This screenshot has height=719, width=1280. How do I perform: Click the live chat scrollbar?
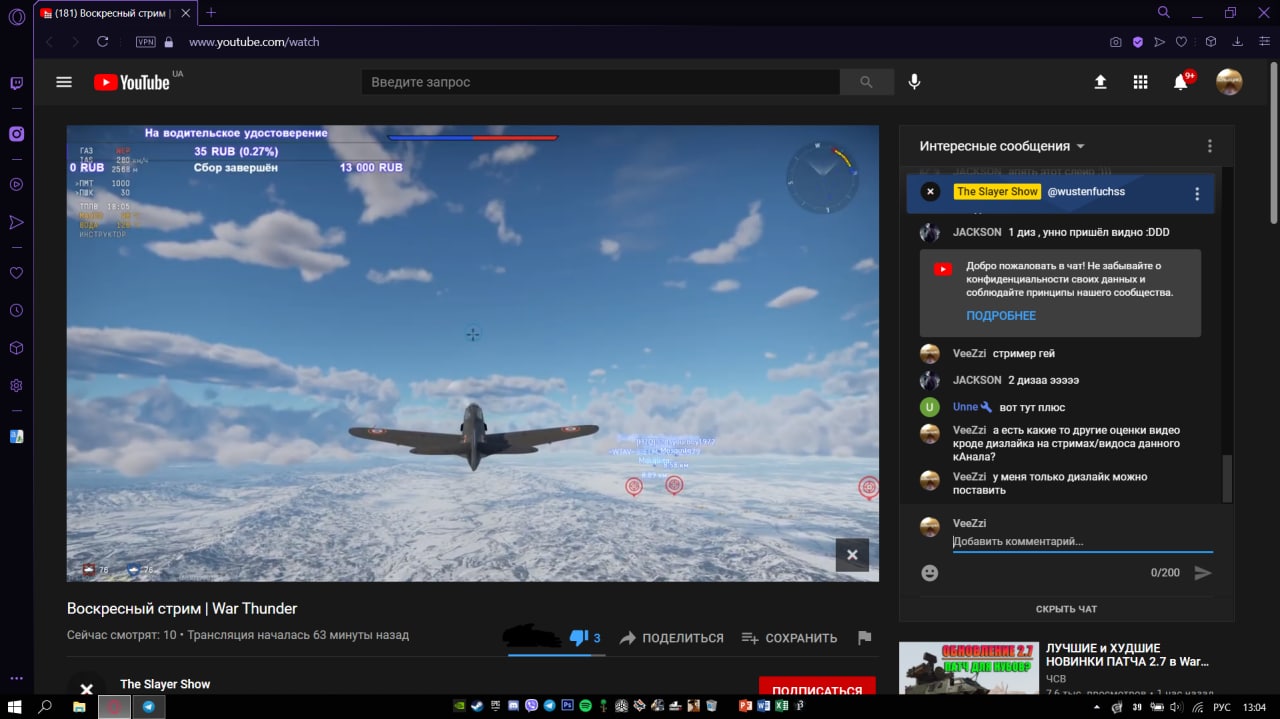[1228, 479]
